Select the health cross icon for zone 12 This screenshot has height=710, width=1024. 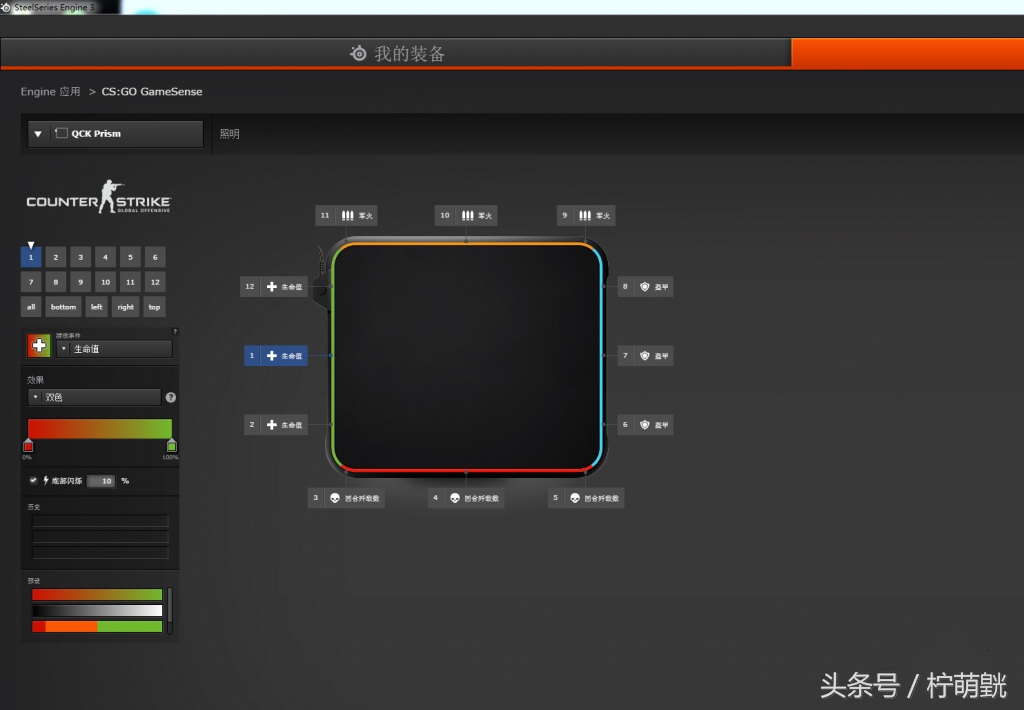[270, 286]
